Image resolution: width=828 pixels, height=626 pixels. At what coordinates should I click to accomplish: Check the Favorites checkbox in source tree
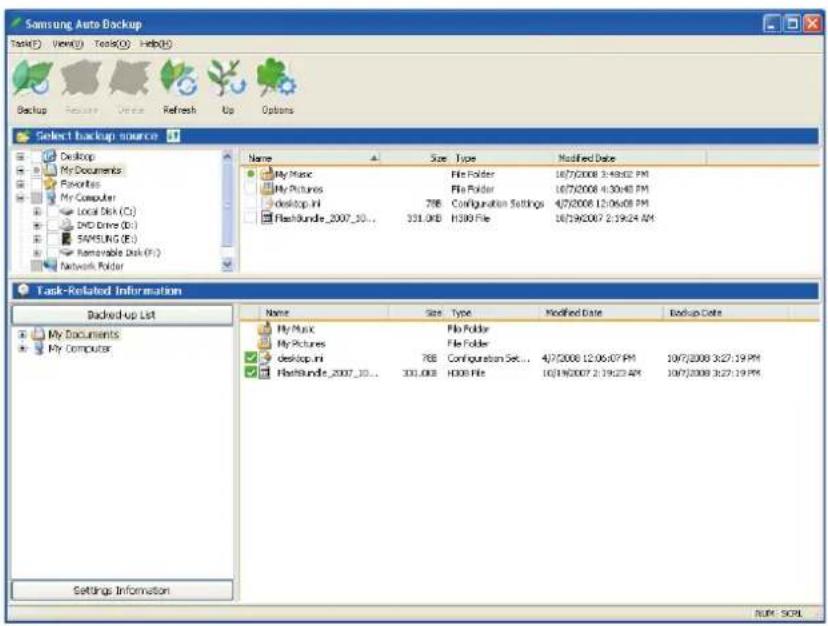[x=36, y=184]
